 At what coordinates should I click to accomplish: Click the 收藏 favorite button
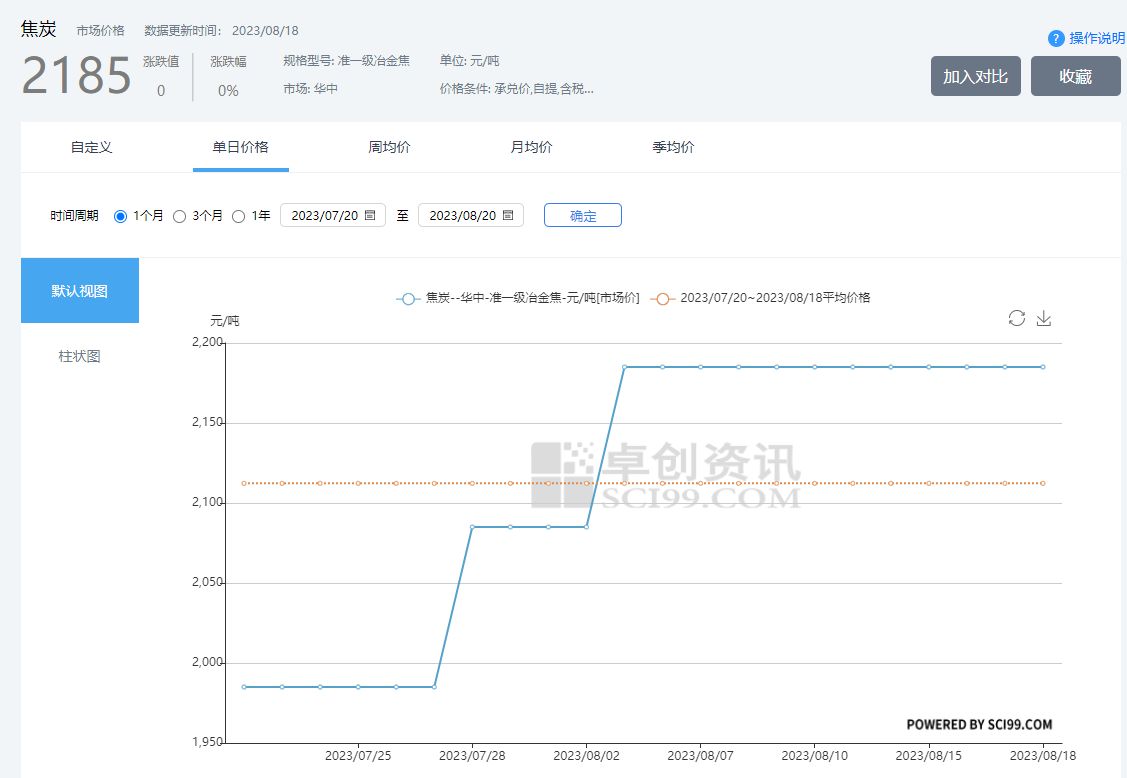tap(1075, 75)
